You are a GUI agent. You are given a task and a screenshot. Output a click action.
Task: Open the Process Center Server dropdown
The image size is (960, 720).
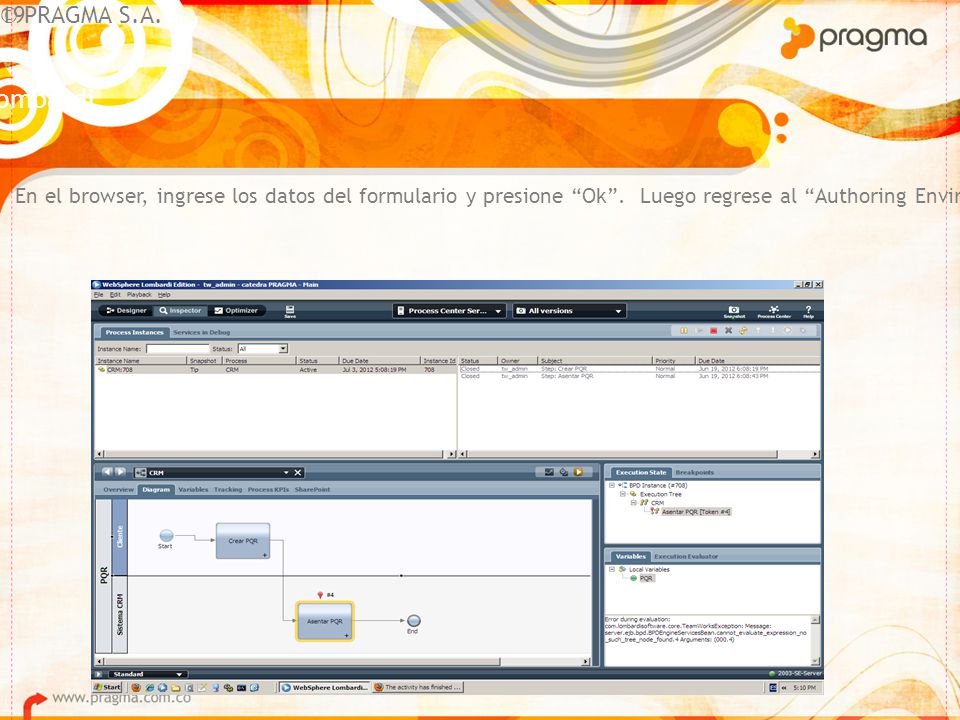point(449,311)
